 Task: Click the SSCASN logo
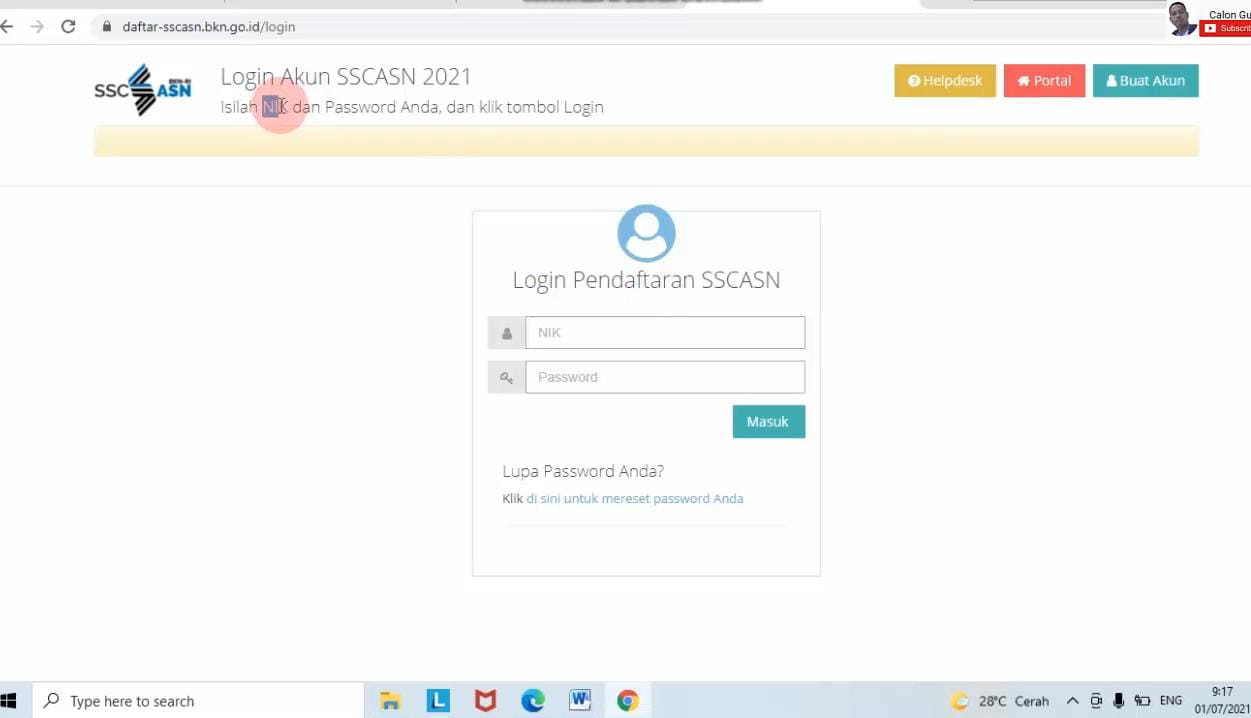pyautogui.click(x=143, y=90)
